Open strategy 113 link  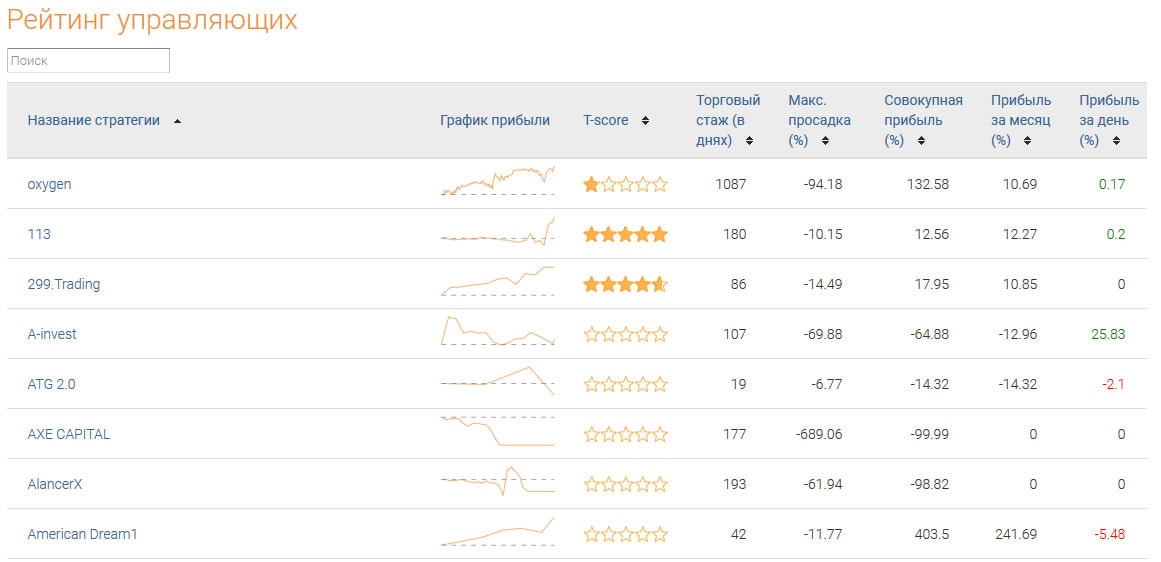39,234
